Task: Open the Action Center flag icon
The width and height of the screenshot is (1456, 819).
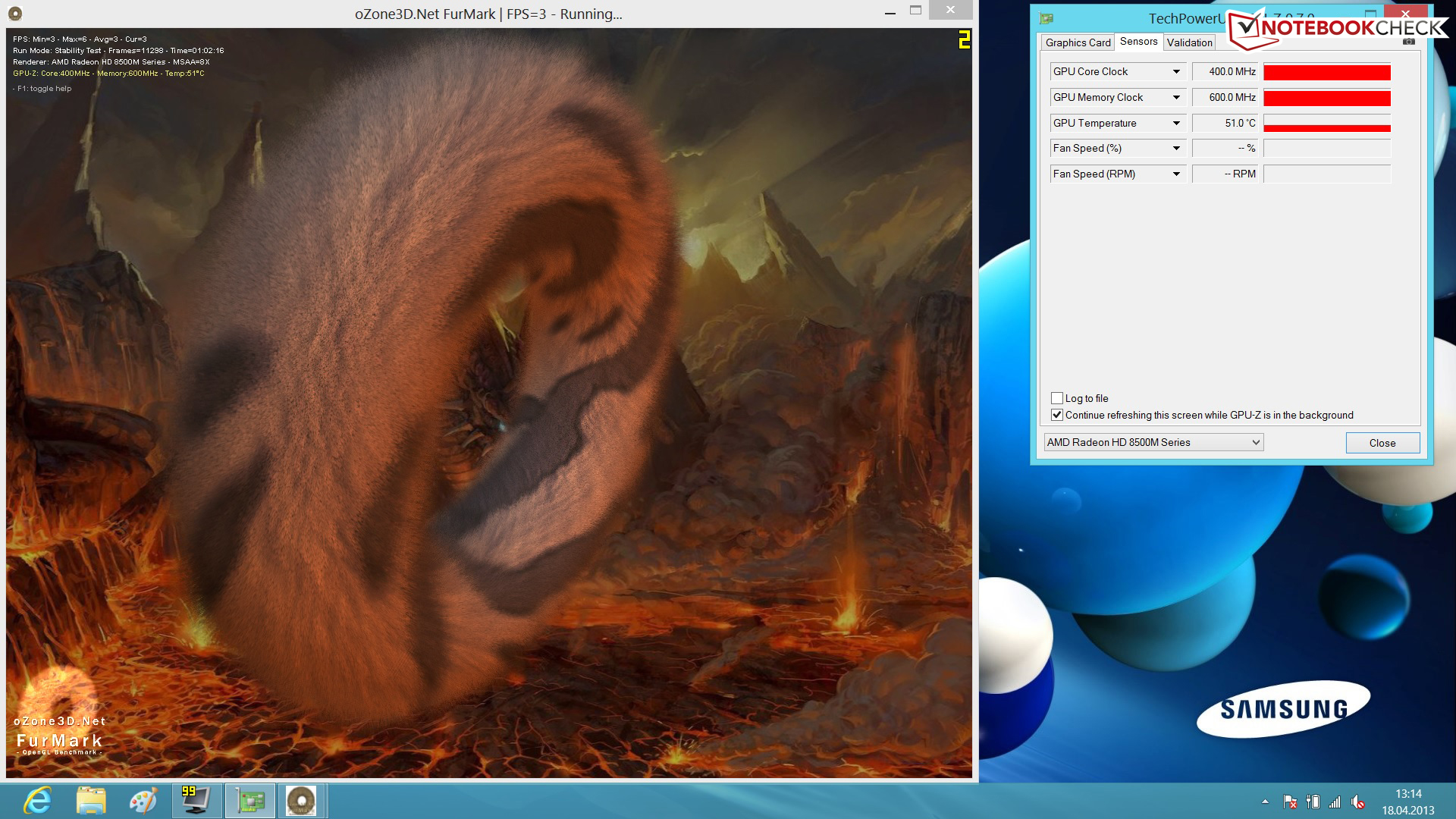Action: [1290, 802]
